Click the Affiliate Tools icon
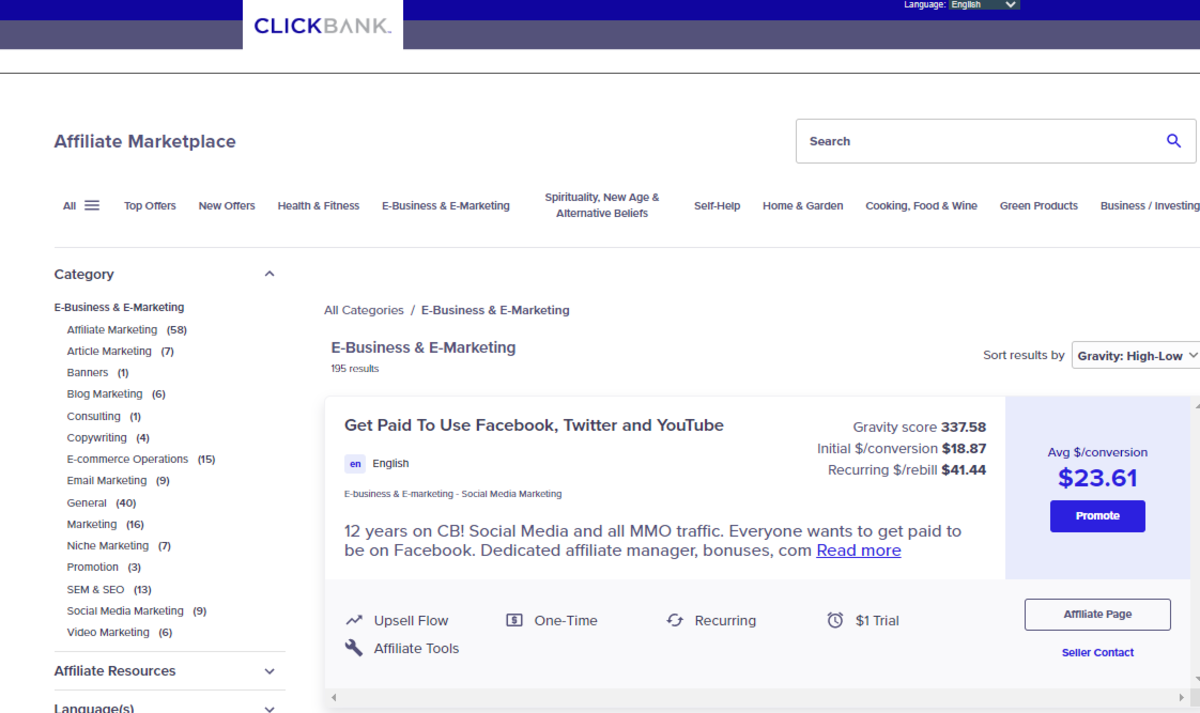This screenshot has width=1200, height=713. click(x=354, y=648)
